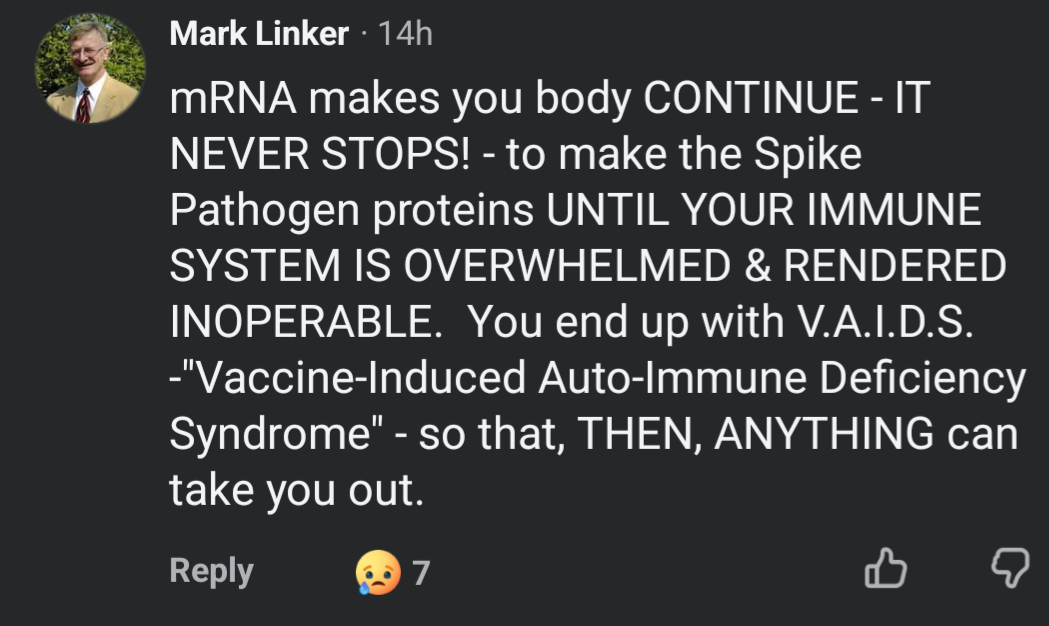1049x626 pixels.
Task: Click the word "ANYTHING" in the comment
Action: (824, 433)
